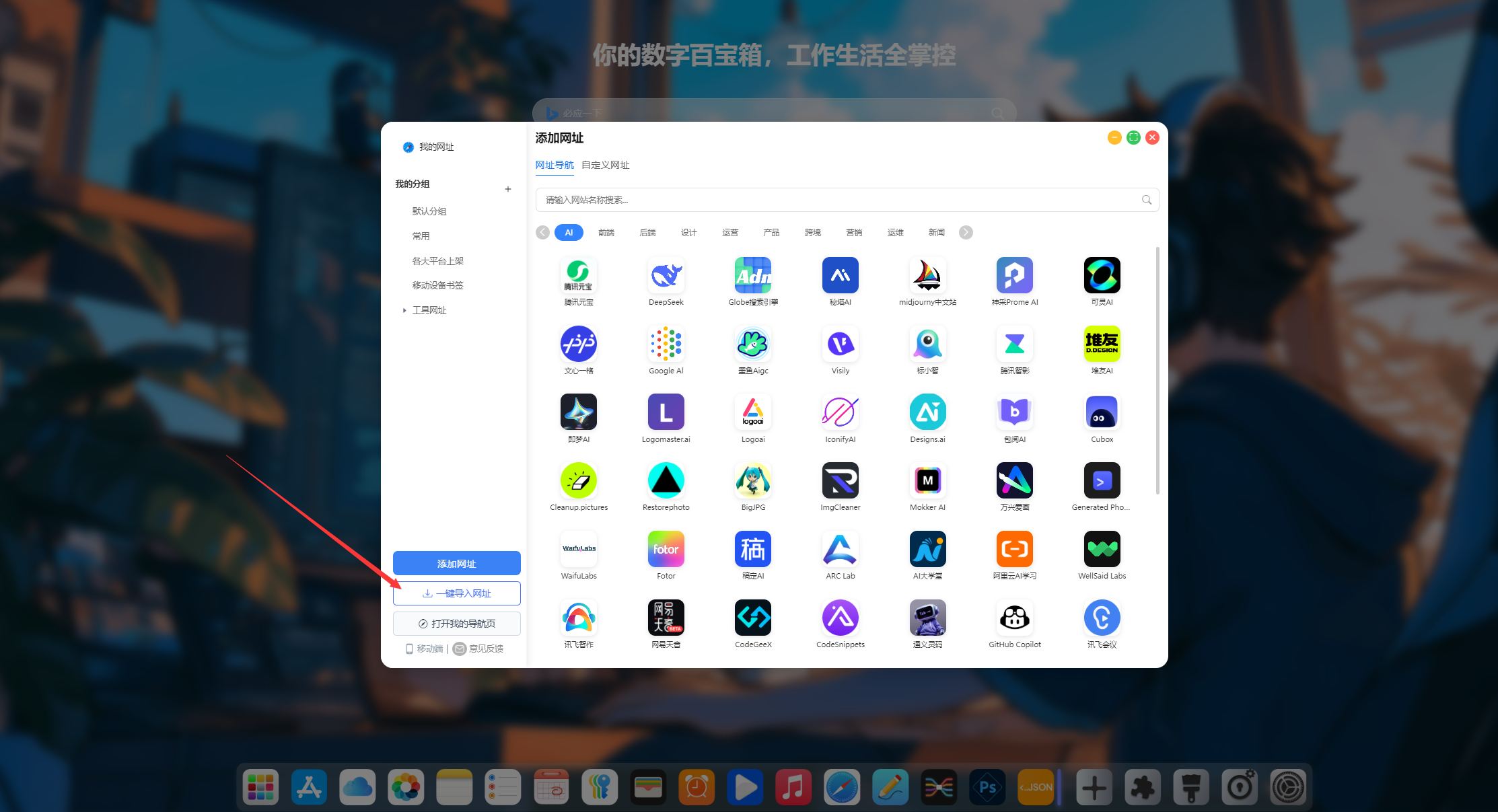Image resolution: width=1498 pixels, height=812 pixels.
Task: Pick the Cubox icon
Action: tap(1102, 412)
